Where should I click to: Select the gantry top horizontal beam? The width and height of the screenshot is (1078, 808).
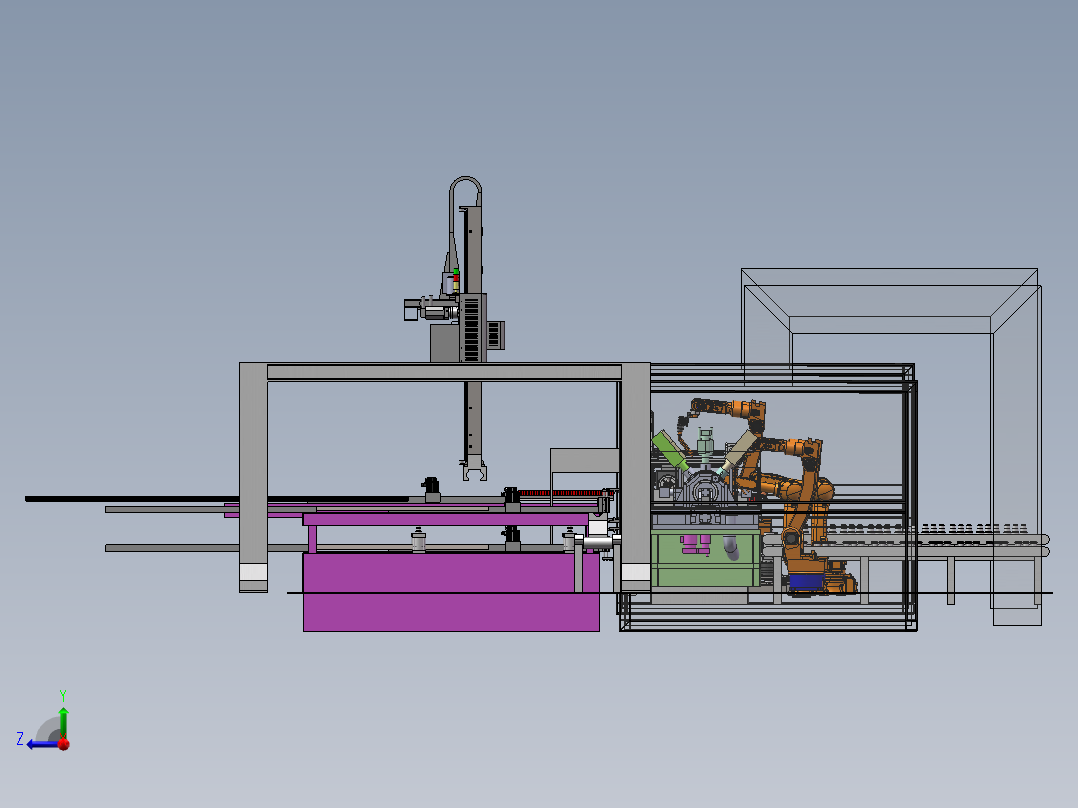click(x=444, y=372)
